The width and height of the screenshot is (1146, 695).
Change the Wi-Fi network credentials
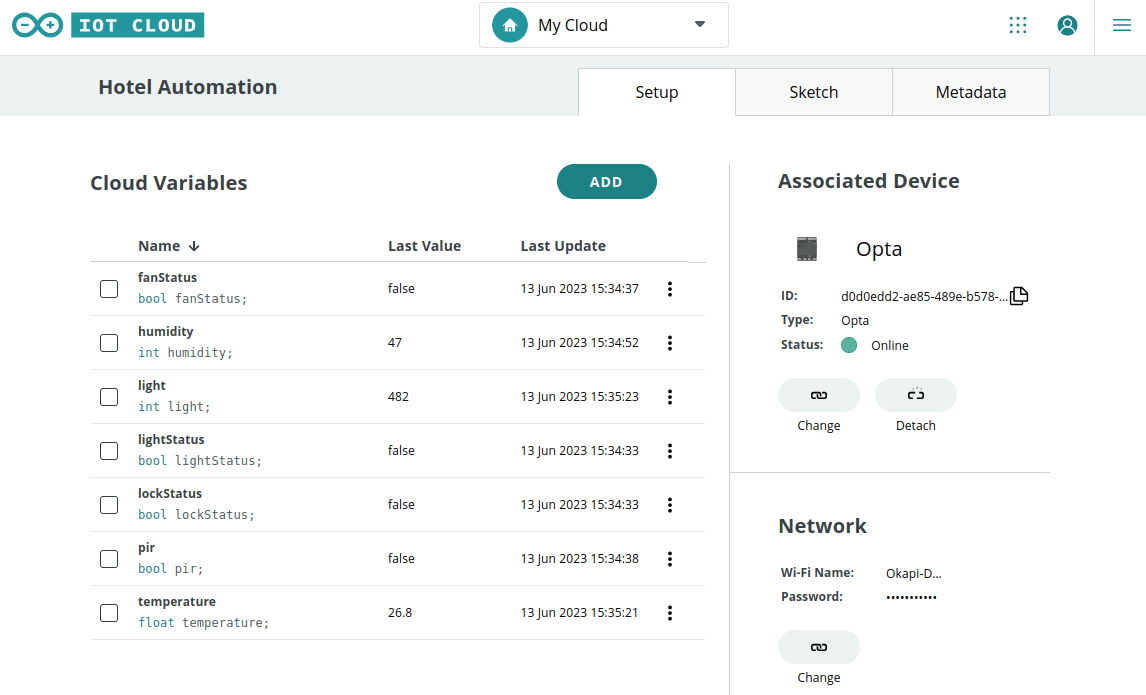(818, 647)
